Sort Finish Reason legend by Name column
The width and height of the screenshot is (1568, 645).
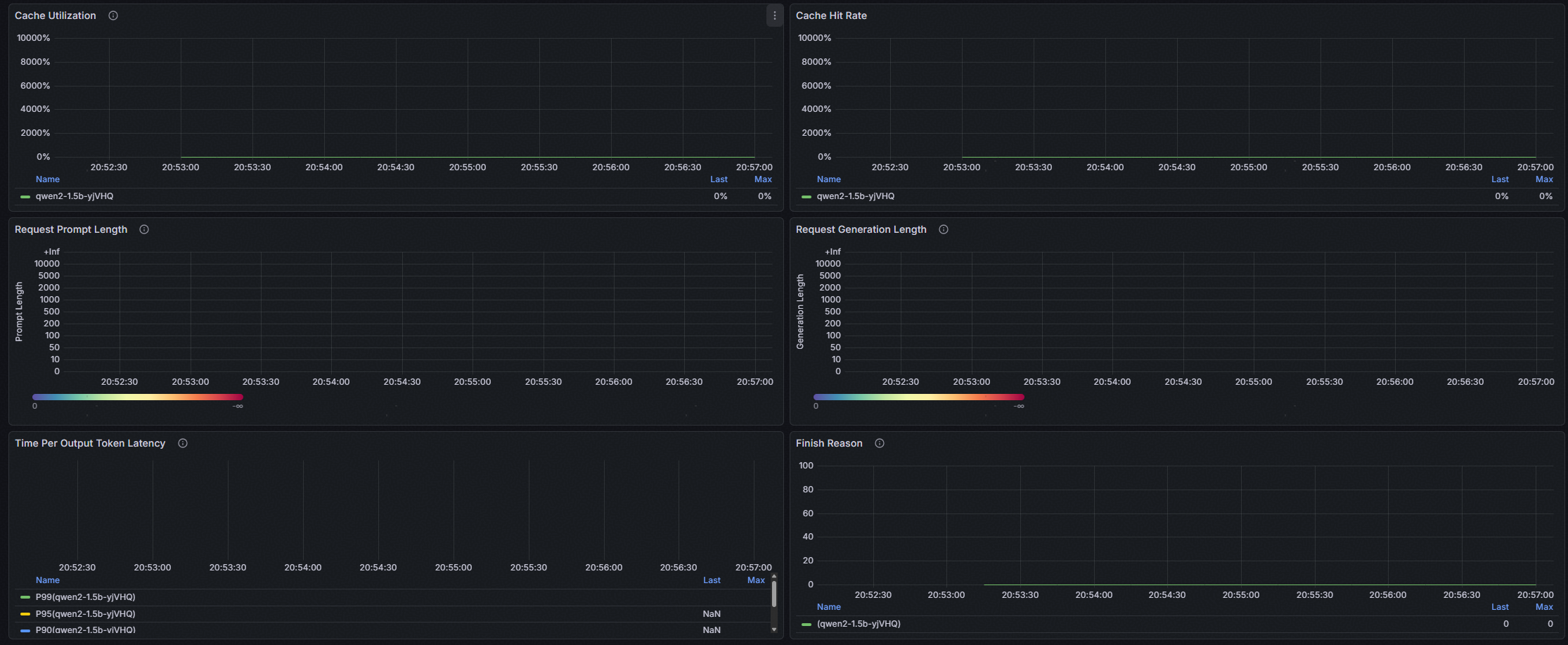(828, 607)
